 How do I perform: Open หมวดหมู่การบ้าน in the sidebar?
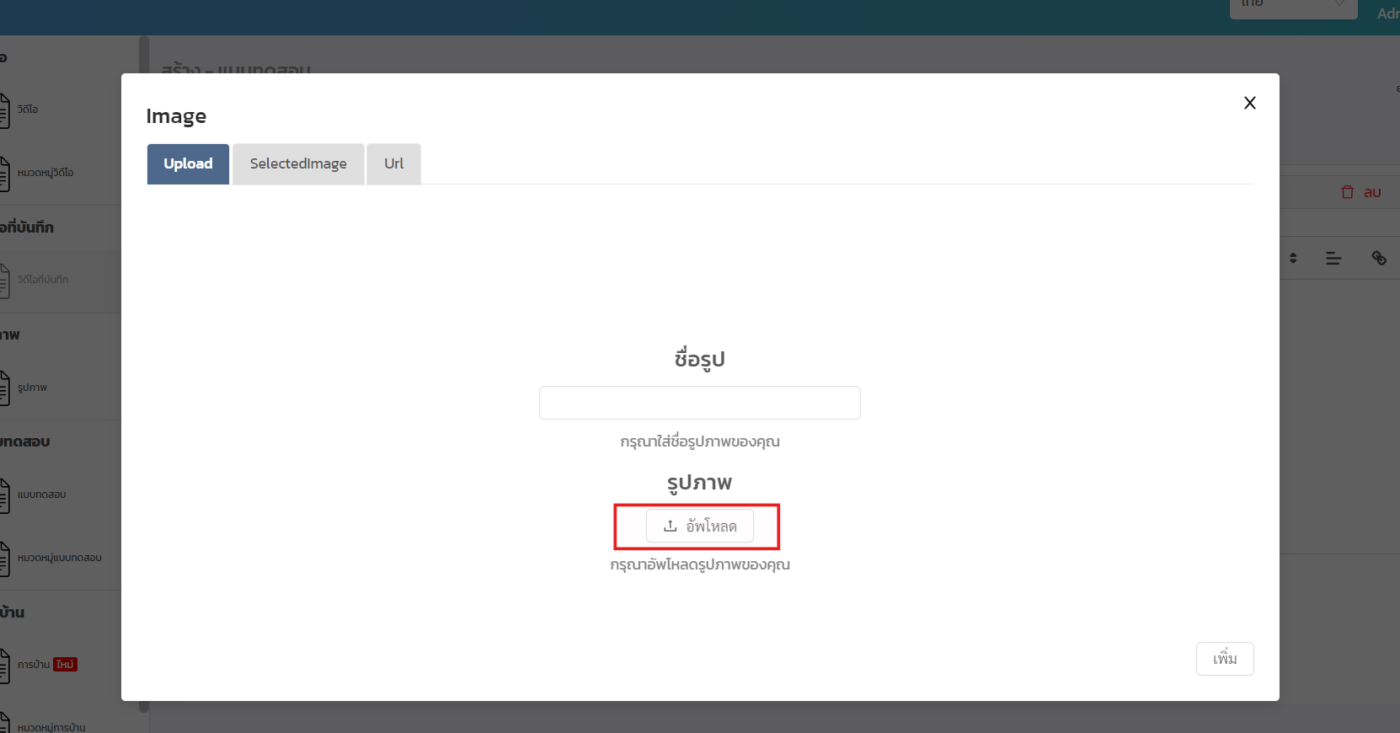(x=50, y=726)
